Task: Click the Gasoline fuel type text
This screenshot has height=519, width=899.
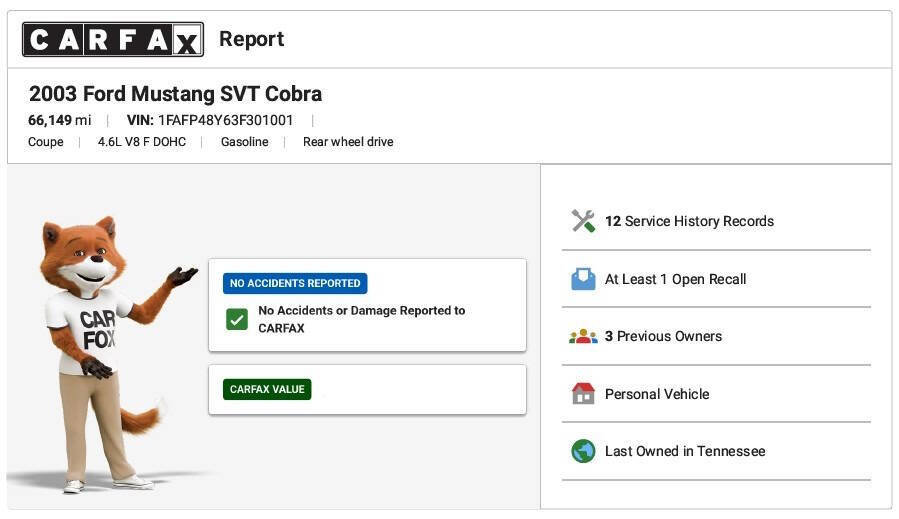Action: 245,142
